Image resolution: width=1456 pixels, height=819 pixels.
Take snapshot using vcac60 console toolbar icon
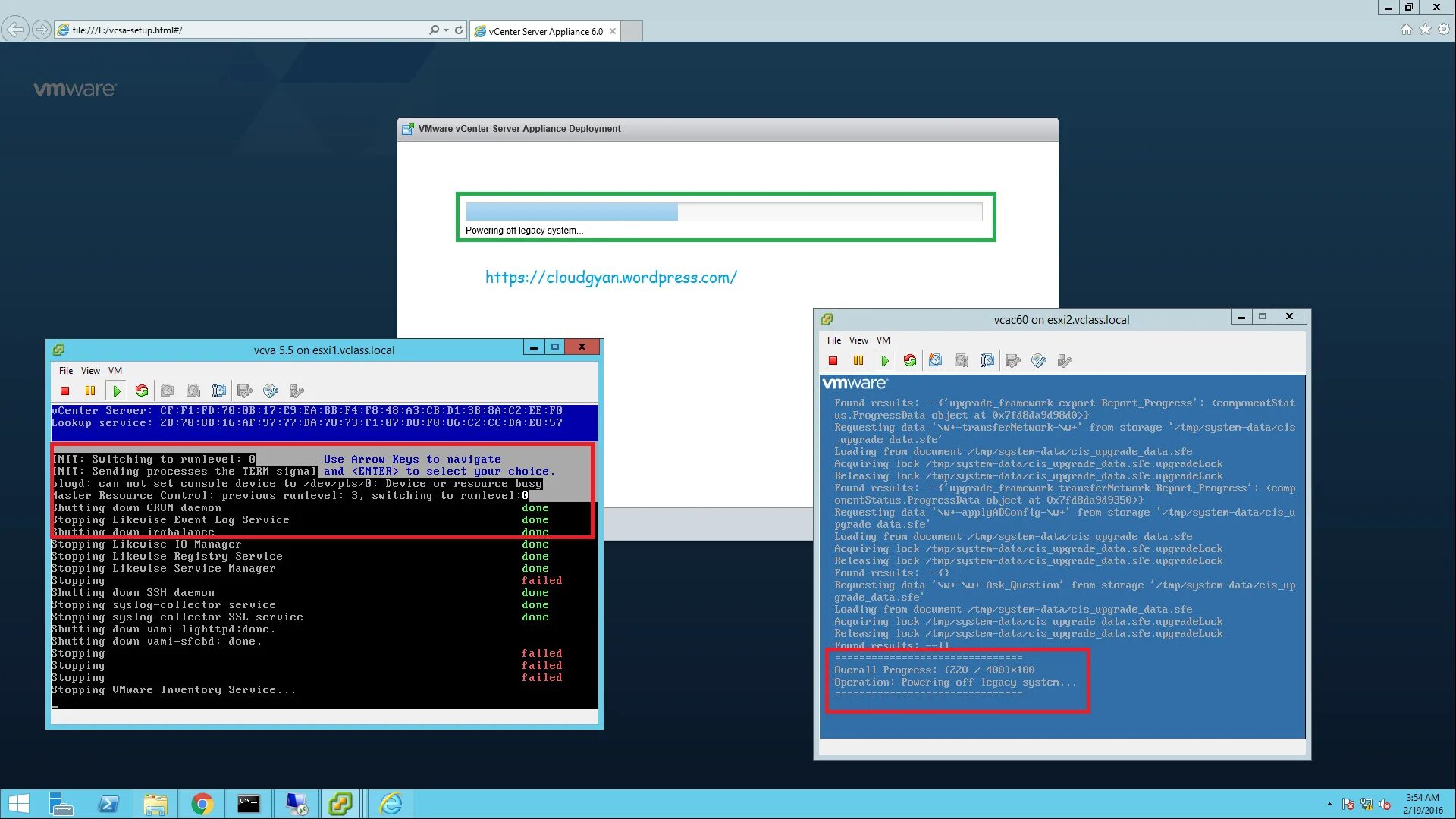[936, 361]
